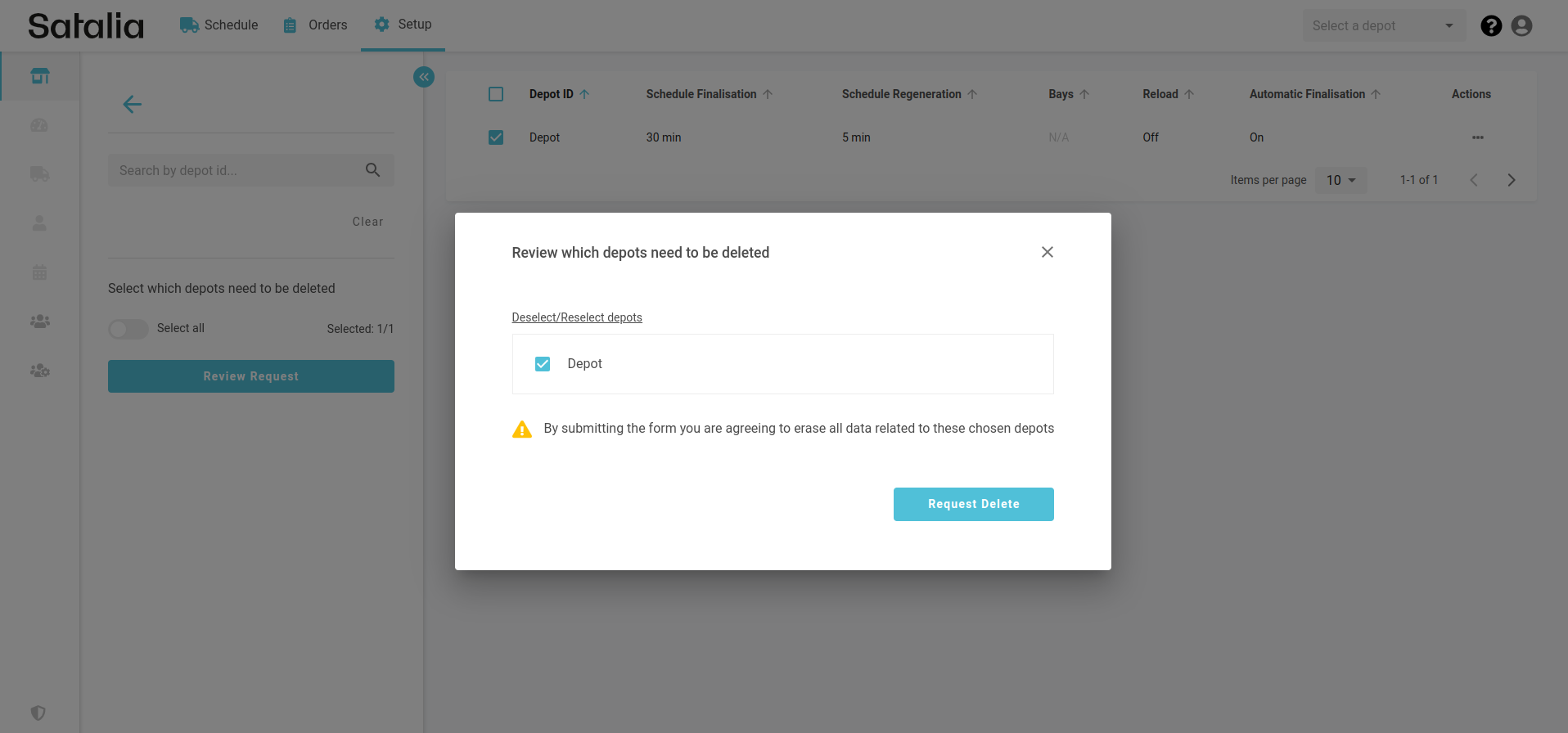This screenshot has height=733, width=1568.
Task: Uncheck the Depot checkbox in the dialog
Action: [x=543, y=364]
